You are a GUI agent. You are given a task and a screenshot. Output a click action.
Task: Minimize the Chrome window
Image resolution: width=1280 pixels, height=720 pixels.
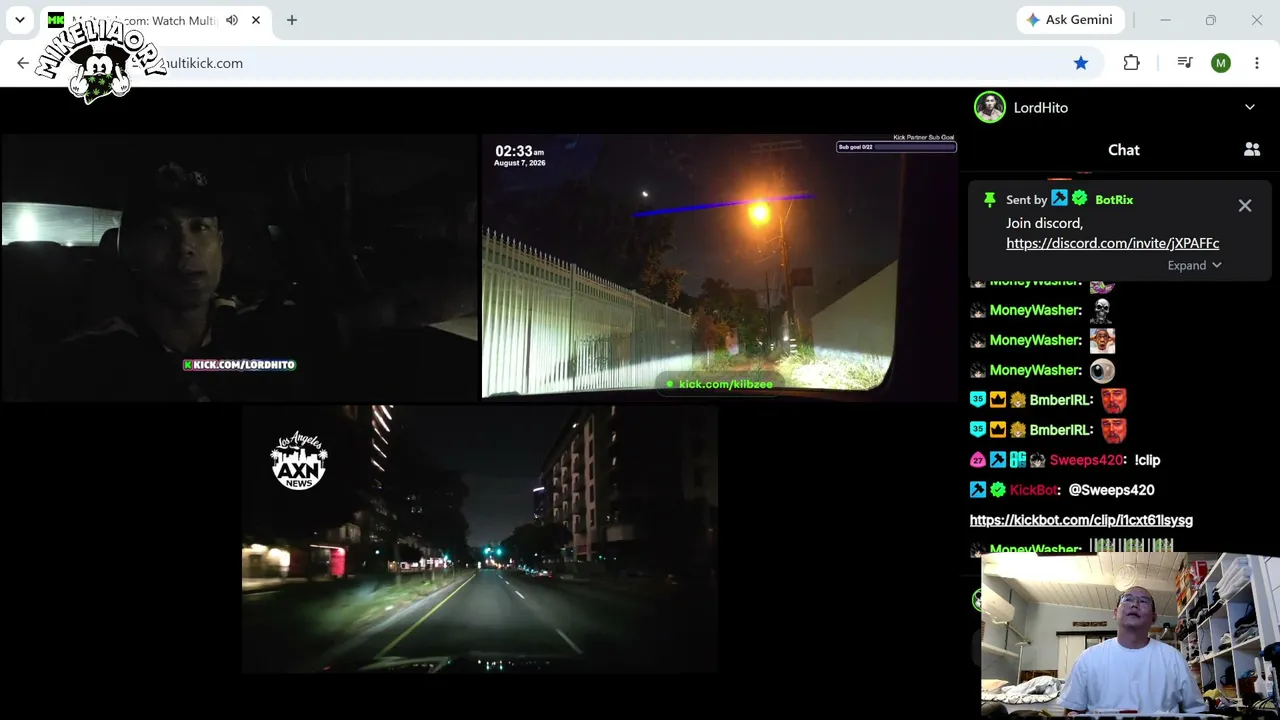(1165, 20)
